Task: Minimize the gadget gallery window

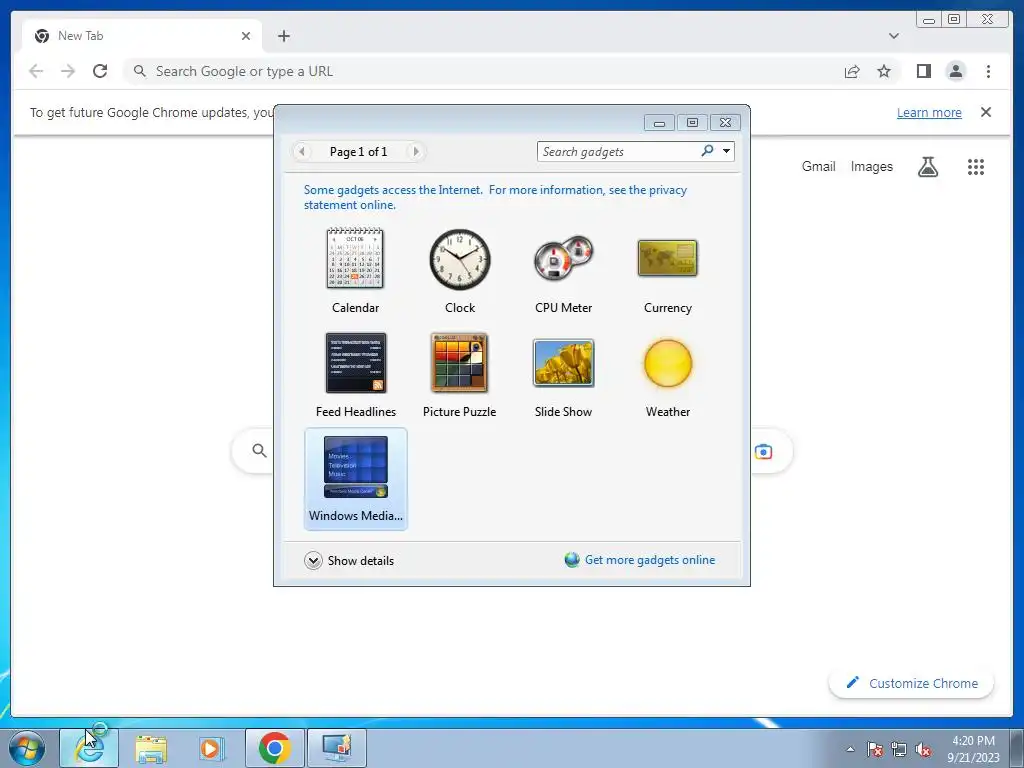Action: tap(660, 123)
